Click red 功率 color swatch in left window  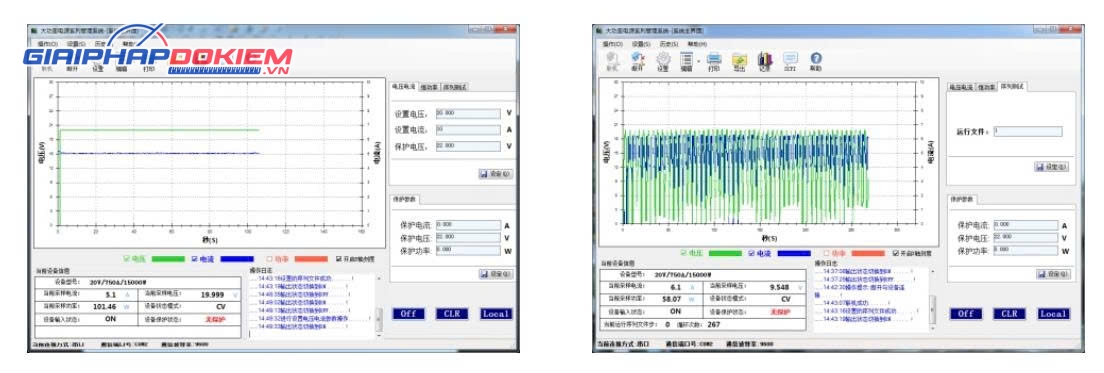click(311, 259)
